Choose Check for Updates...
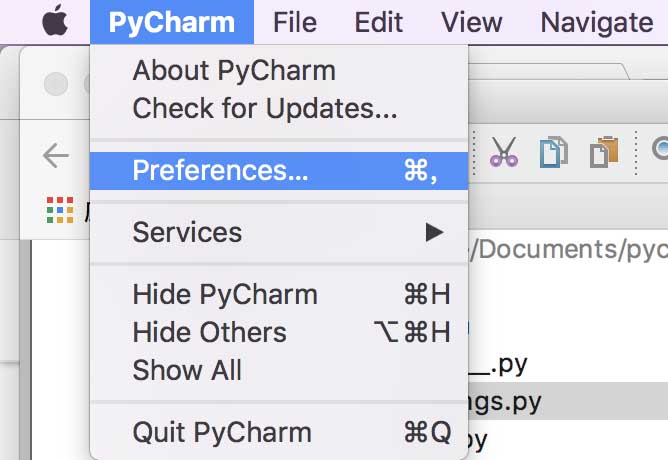This screenshot has width=668, height=460. point(265,108)
